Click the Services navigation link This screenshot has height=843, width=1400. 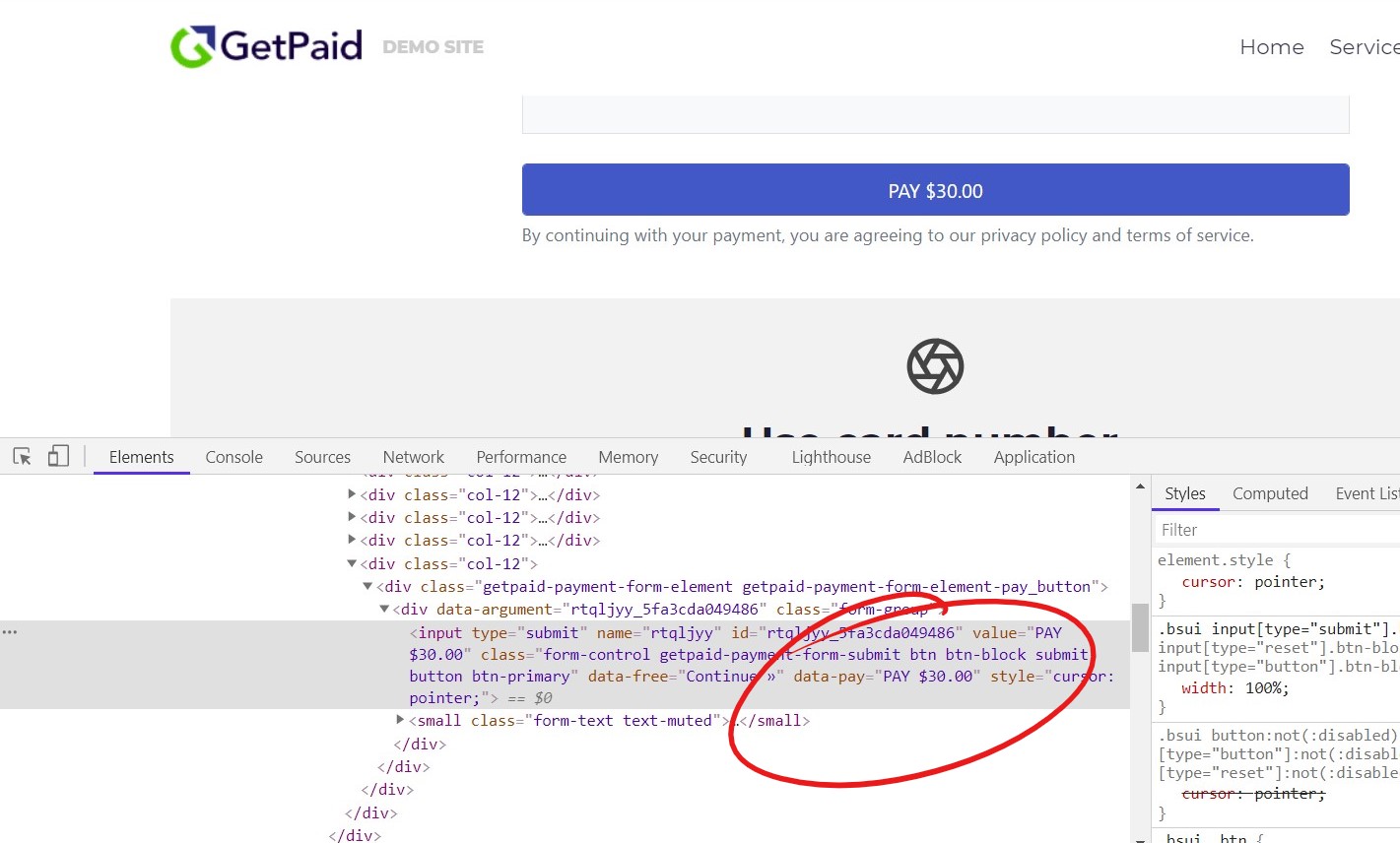tap(1370, 46)
